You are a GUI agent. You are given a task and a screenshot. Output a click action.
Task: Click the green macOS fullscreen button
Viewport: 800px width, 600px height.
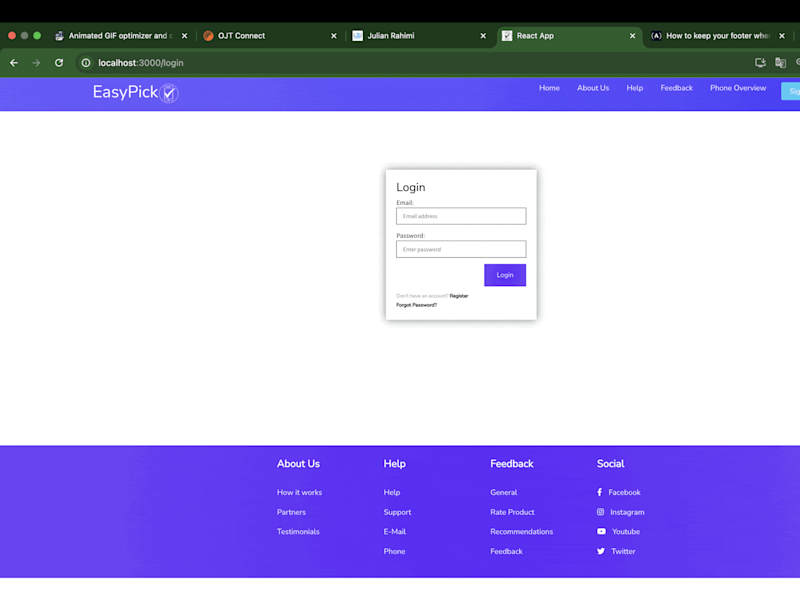click(x=37, y=36)
